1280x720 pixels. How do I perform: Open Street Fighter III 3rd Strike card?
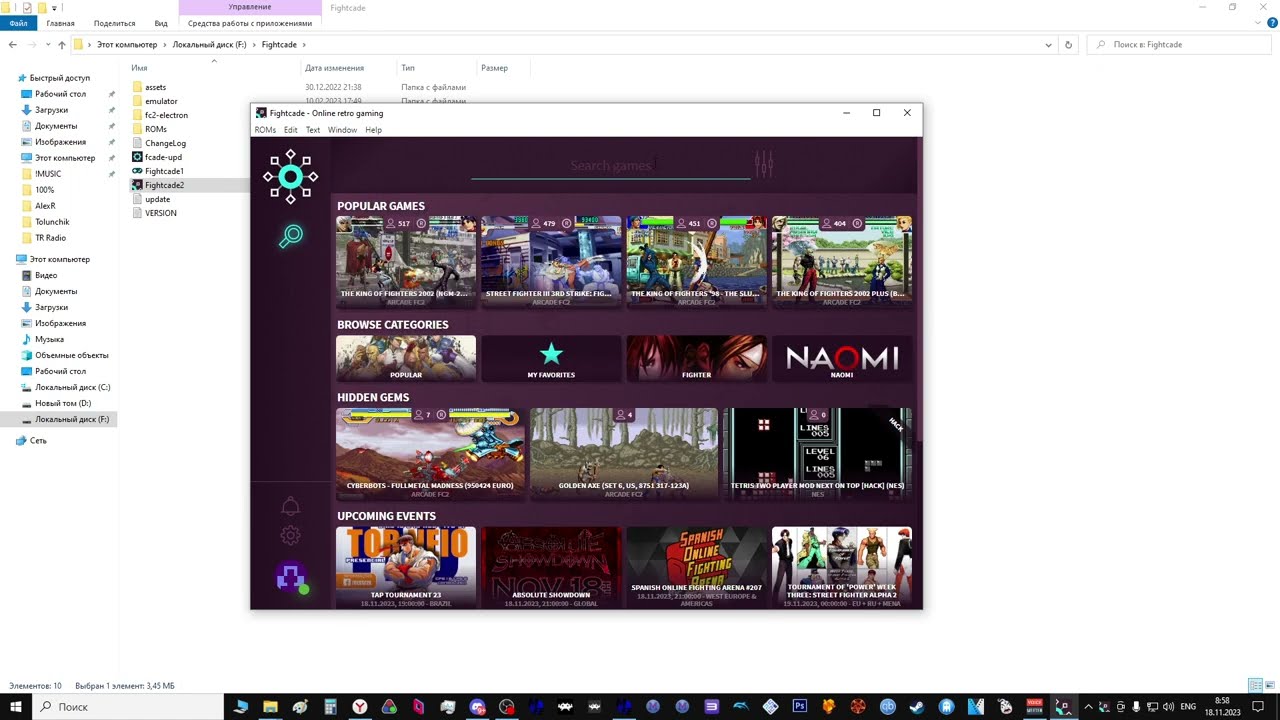point(551,261)
